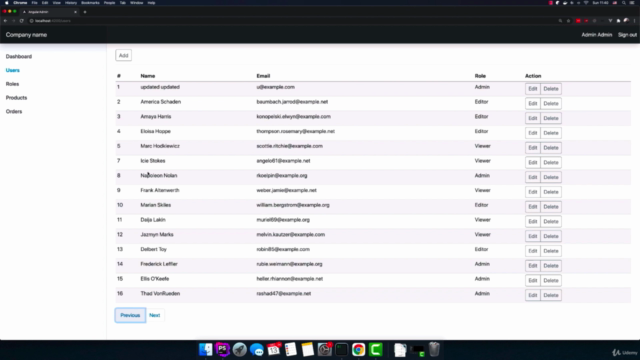Open Orders page in sidebar
The height and width of the screenshot is (360, 640).
tap(14, 111)
